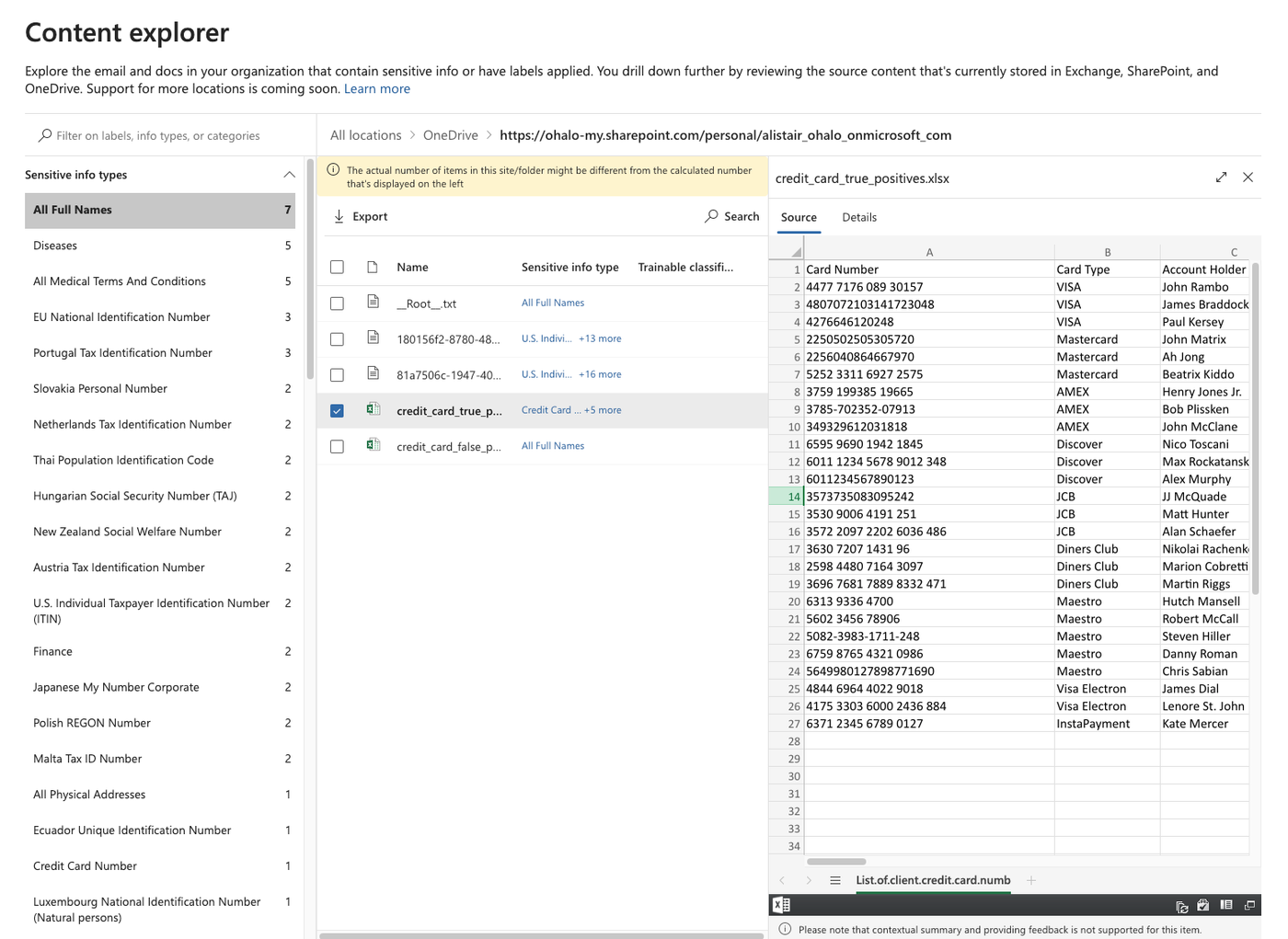Image resolution: width=1288 pixels, height=939 pixels.
Task: Expand '+5 more' next to Credit Card
Action: point(603,410)
